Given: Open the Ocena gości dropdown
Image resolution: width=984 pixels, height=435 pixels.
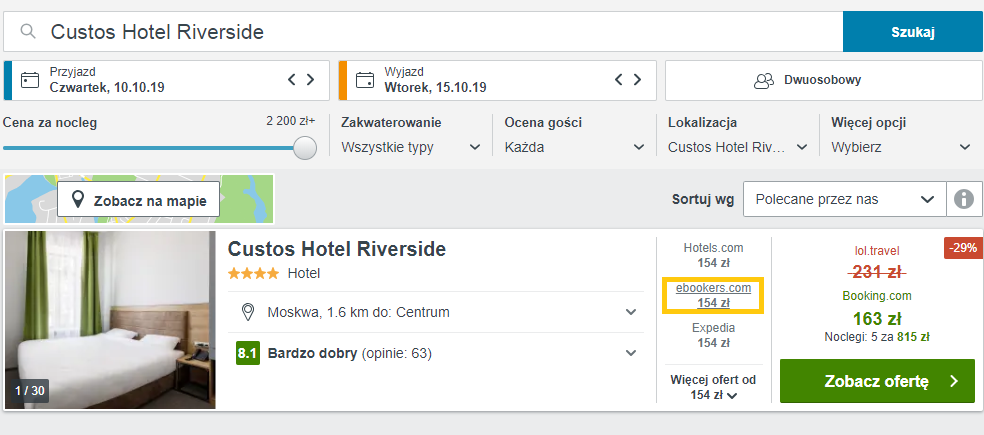Looking at the screenshot, I should coord(574,148).
